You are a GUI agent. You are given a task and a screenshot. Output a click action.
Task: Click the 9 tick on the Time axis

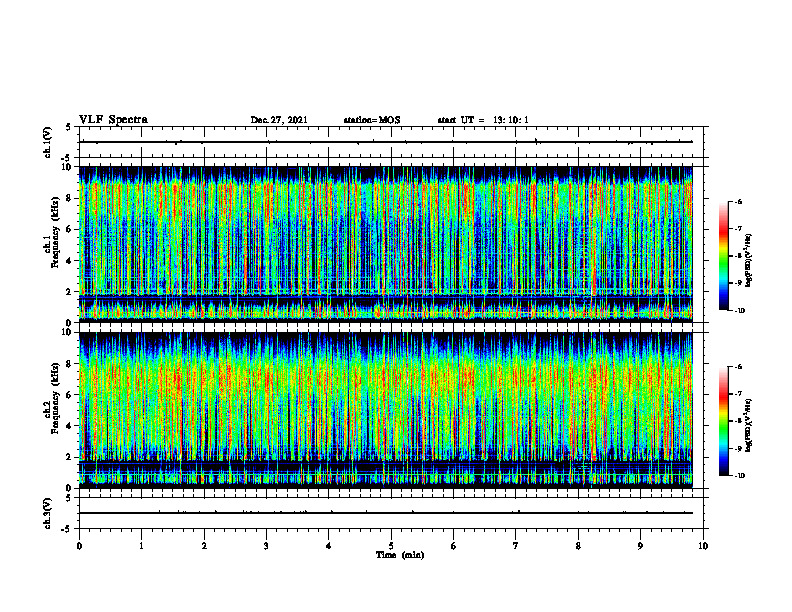coord(640,546)
